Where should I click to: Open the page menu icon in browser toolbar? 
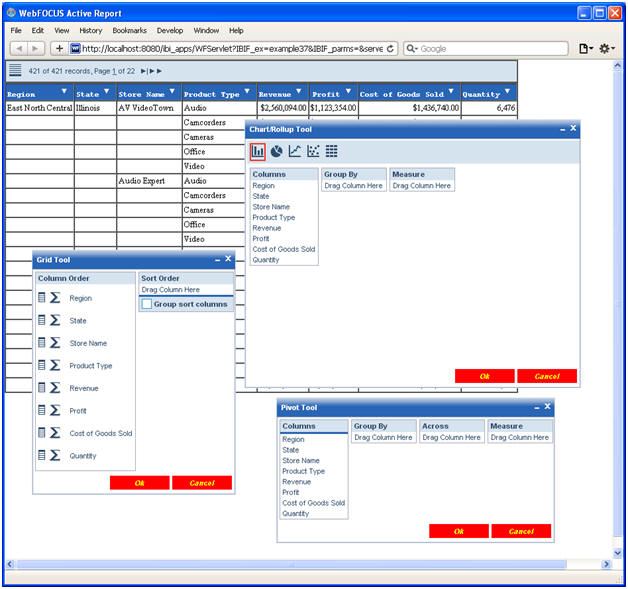point(586,48)
